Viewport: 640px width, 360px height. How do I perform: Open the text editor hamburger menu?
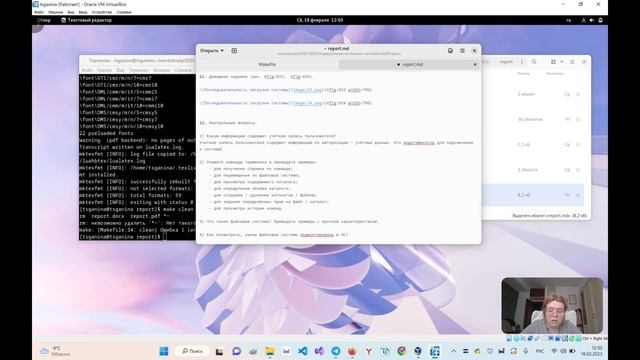click(462, 51)
